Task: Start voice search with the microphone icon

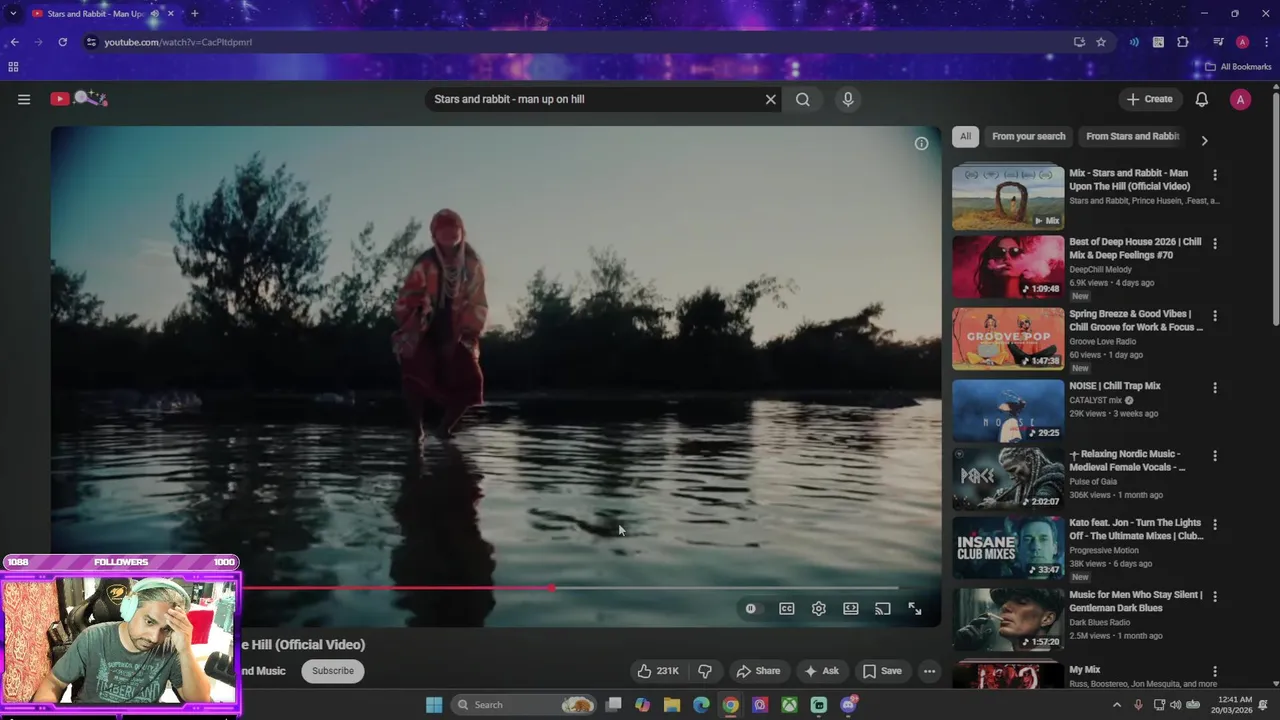Action: coord(848,99)
